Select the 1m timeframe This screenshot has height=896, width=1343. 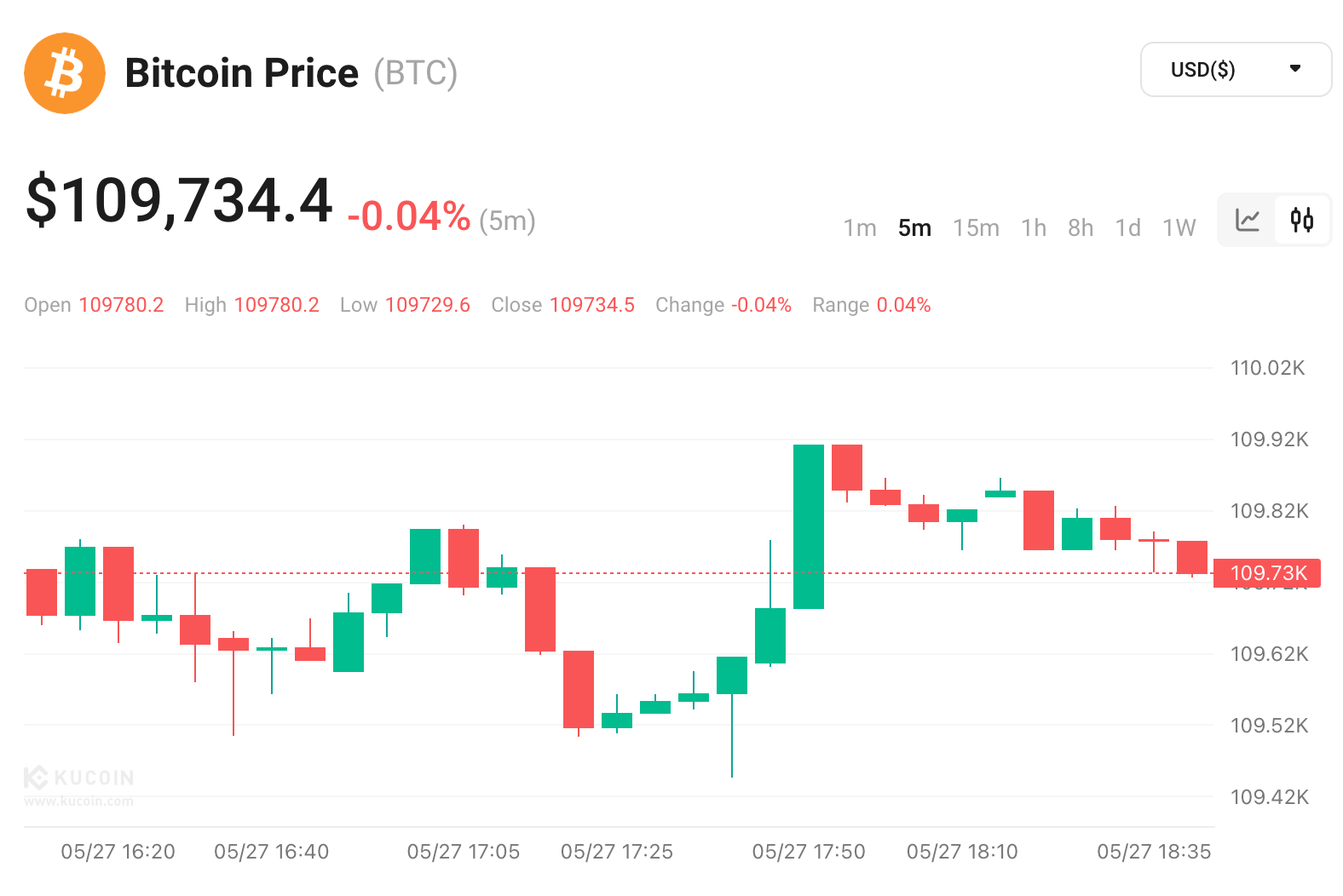point(860,228)
